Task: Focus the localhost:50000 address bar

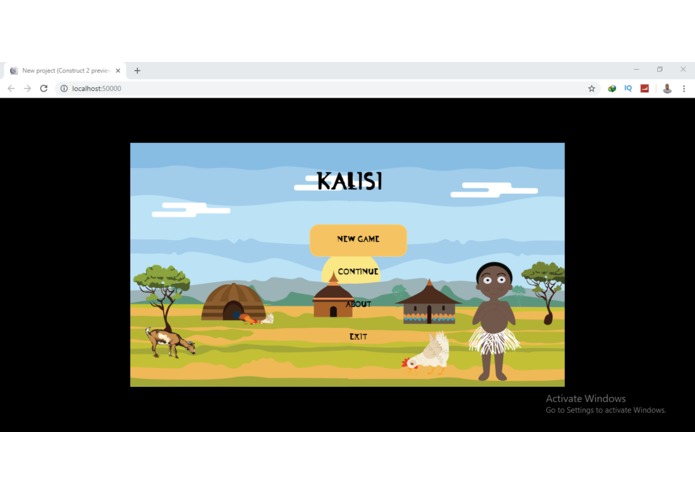Action: pyautogui.click(x=327, y=89)
